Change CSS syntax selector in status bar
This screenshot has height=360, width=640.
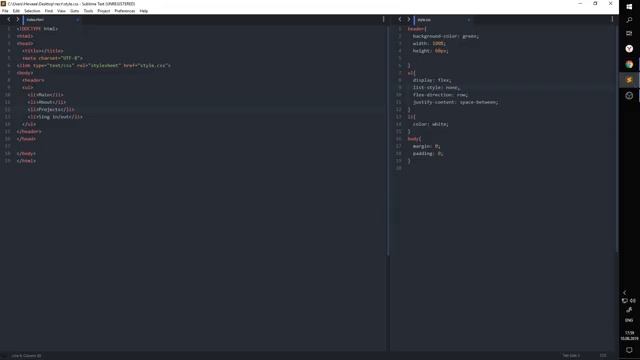[x=603, y=356]
